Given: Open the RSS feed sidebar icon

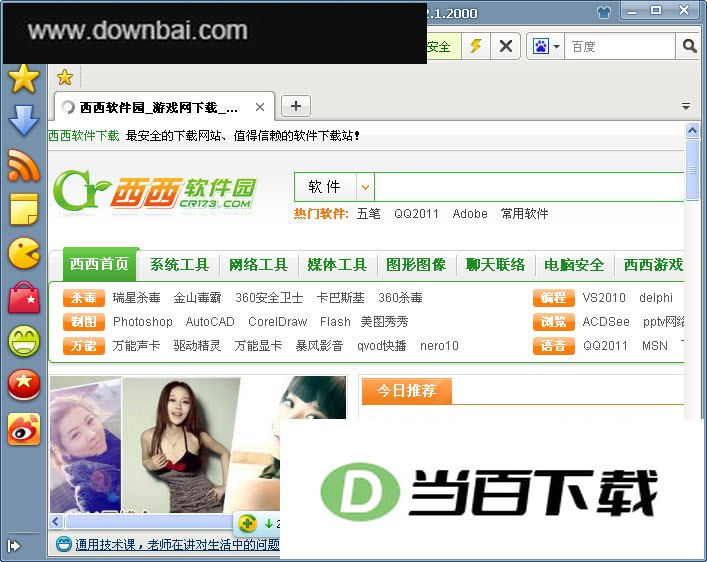Looking at the screenshot, I should (x=23, y=166).
